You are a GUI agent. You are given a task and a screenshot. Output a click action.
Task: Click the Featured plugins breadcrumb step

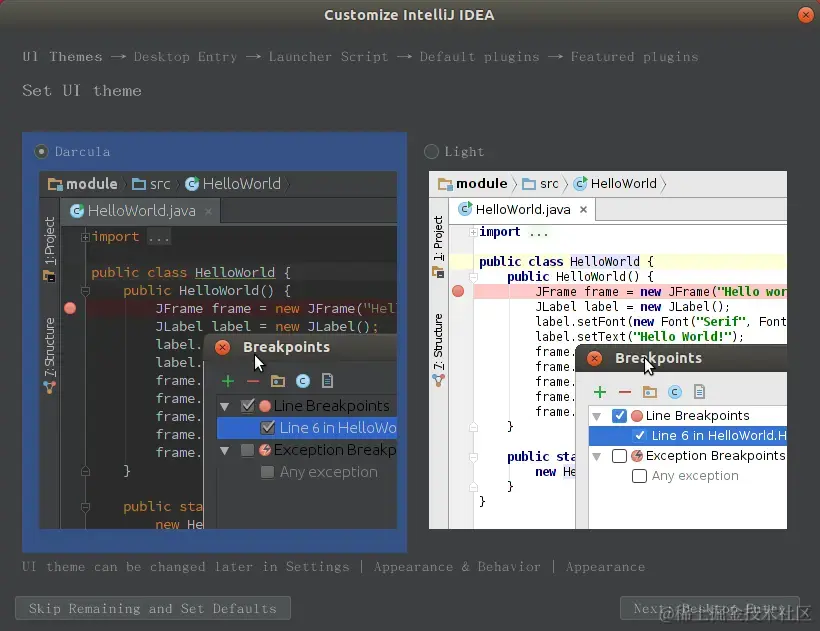634,56
